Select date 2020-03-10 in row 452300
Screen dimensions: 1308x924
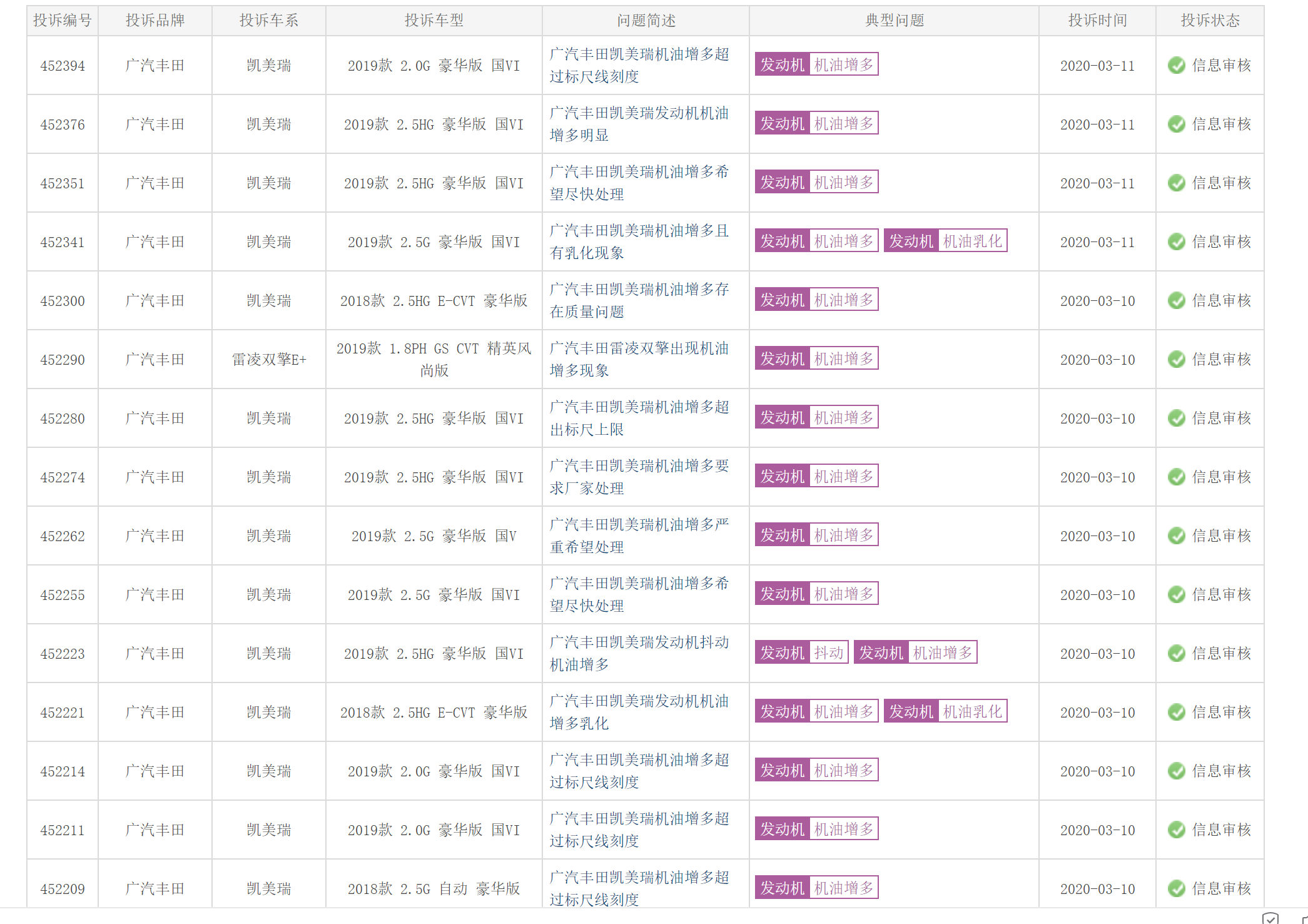tap(1098, 301)
